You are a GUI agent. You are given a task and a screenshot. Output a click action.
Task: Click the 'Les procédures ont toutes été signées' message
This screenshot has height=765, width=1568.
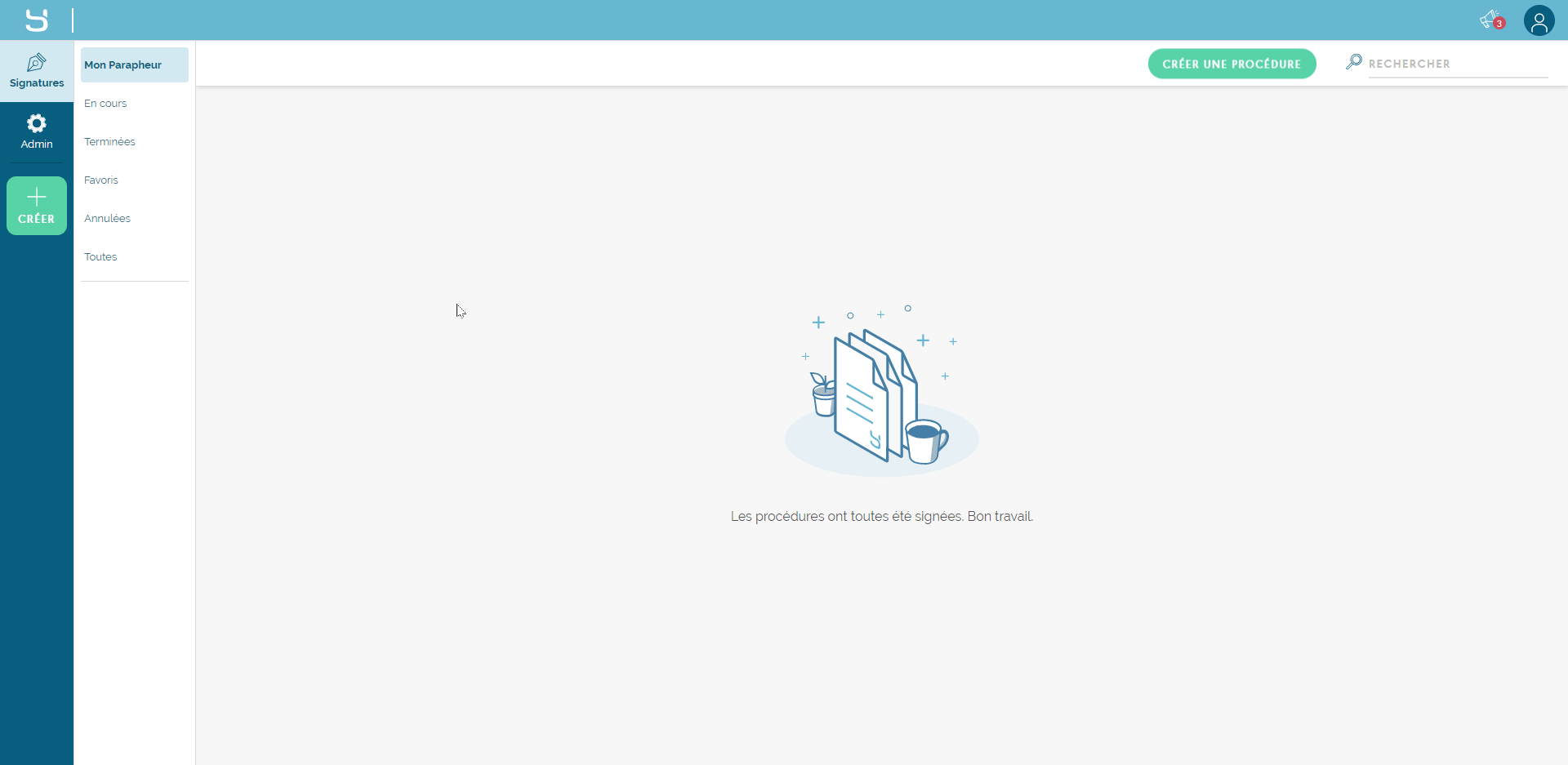tap(881, 517)
